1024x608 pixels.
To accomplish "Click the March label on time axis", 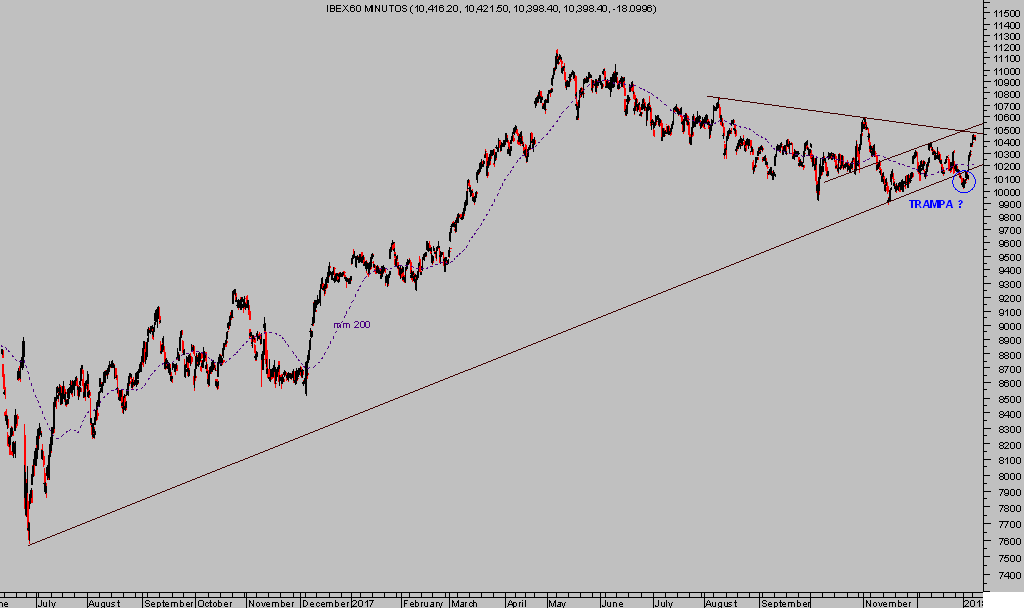I will tap(464, 603).
